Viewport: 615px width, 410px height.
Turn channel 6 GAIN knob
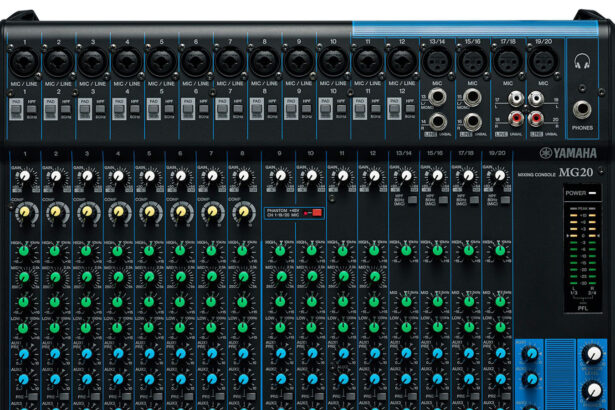coord(181,176)
